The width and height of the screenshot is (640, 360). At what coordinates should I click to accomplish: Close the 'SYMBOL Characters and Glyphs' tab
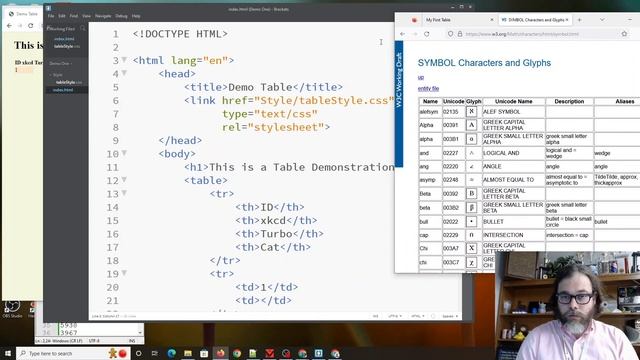[x=567, y=20]
